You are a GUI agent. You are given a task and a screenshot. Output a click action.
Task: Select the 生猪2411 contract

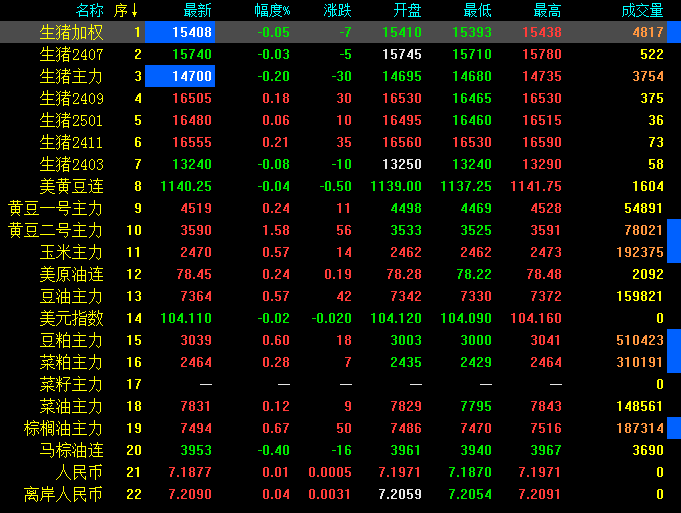pos(340,142)
